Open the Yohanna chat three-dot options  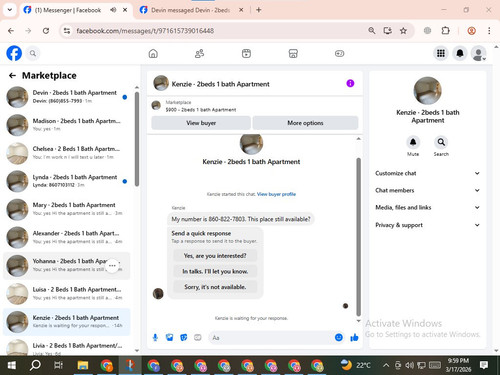[112, 266]
